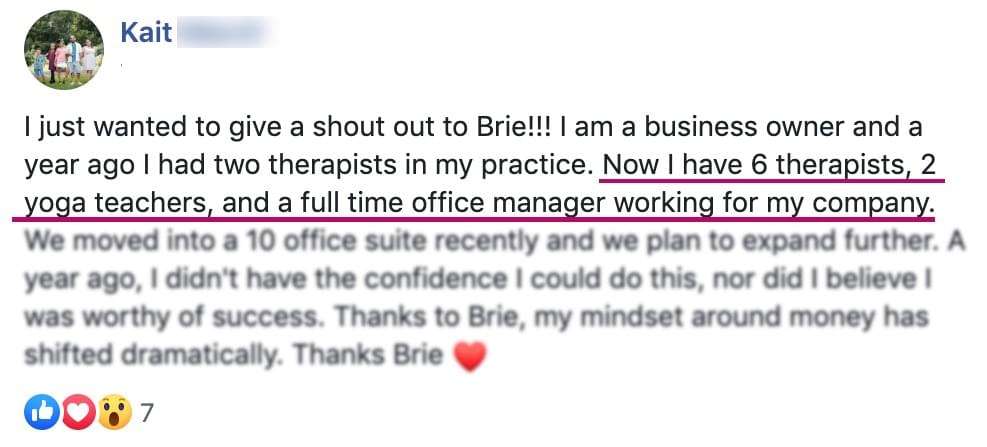987x447 pixels.
Task: View reactions by clicking the count 7
Action: tap(147, 412)
